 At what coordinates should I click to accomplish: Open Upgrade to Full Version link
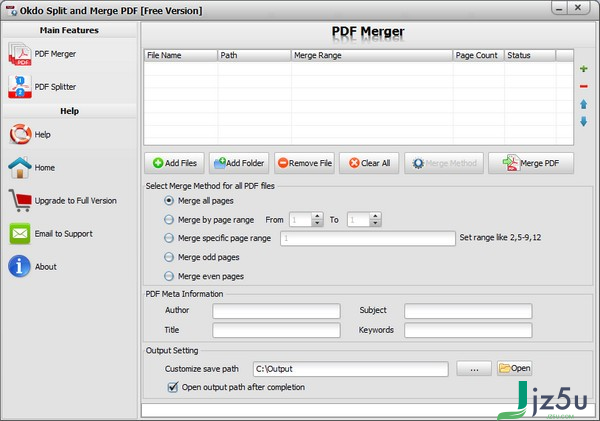75,201
